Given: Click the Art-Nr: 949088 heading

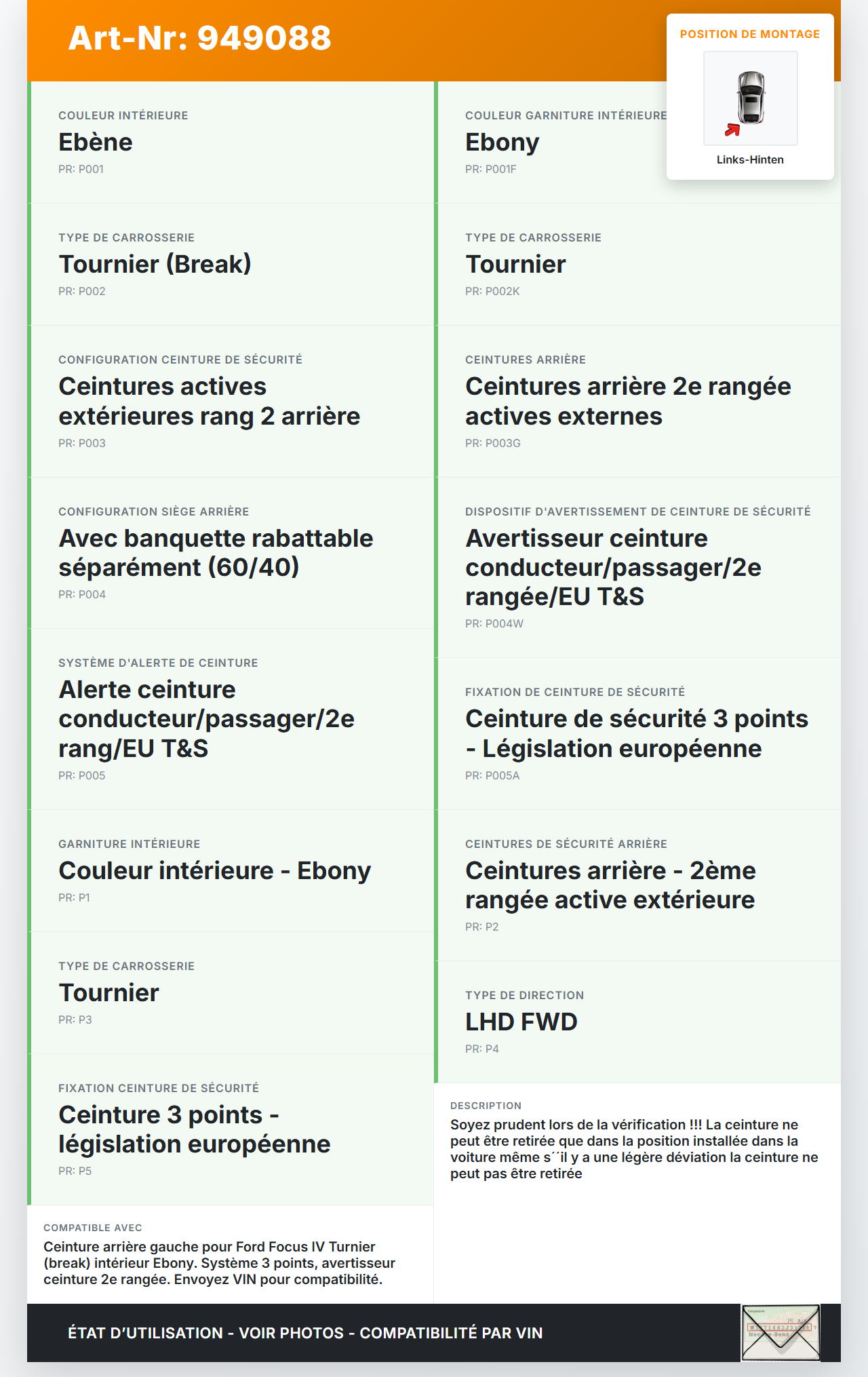Looking at the screenshot, I should click(200, 38).
